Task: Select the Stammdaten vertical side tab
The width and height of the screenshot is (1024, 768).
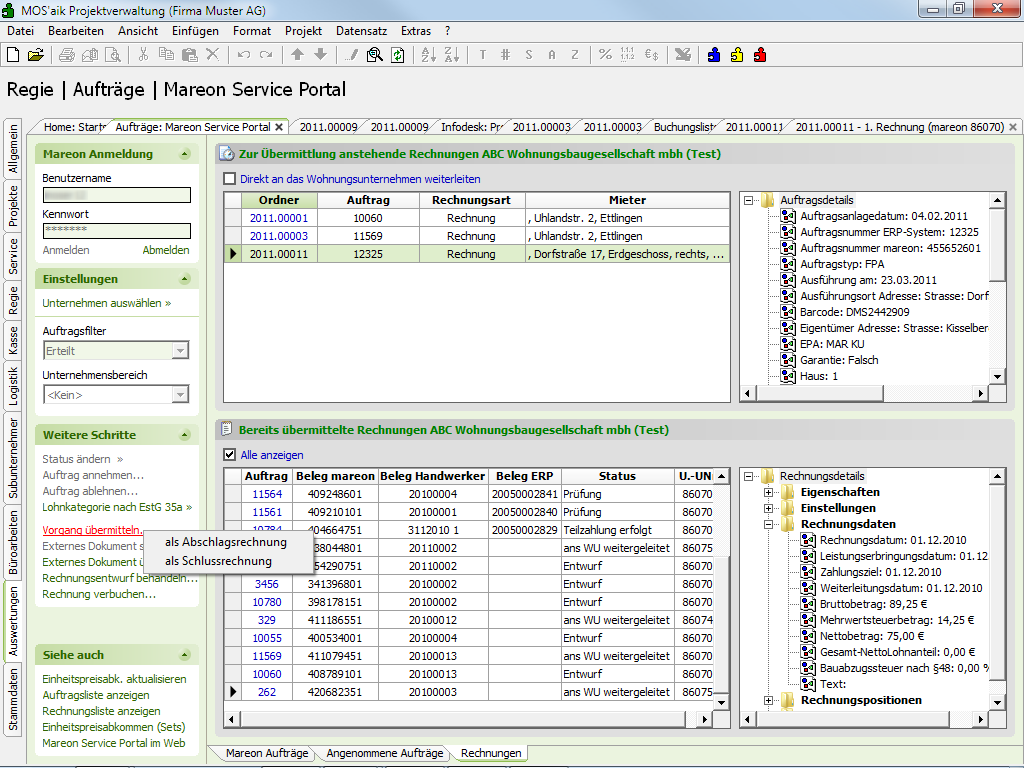Action: point(12,701)
